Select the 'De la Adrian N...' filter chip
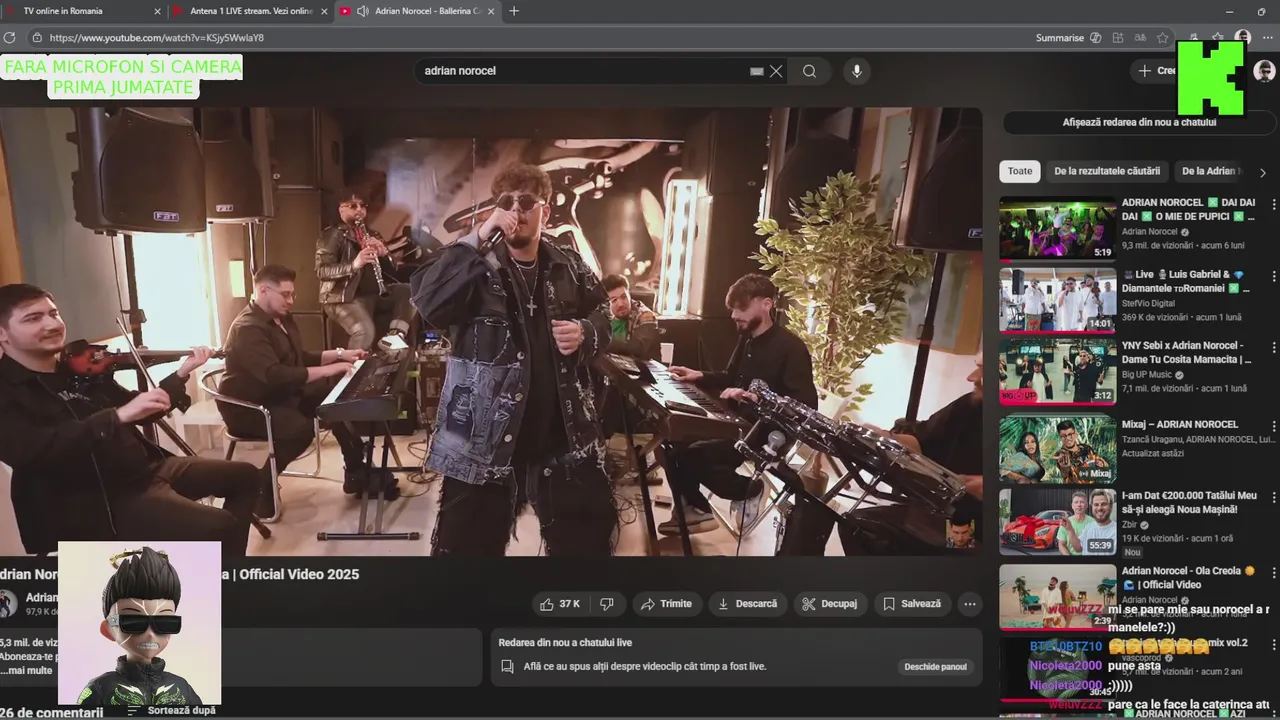This screenshot has height=720, width=1280. [x=1210, y=171]
